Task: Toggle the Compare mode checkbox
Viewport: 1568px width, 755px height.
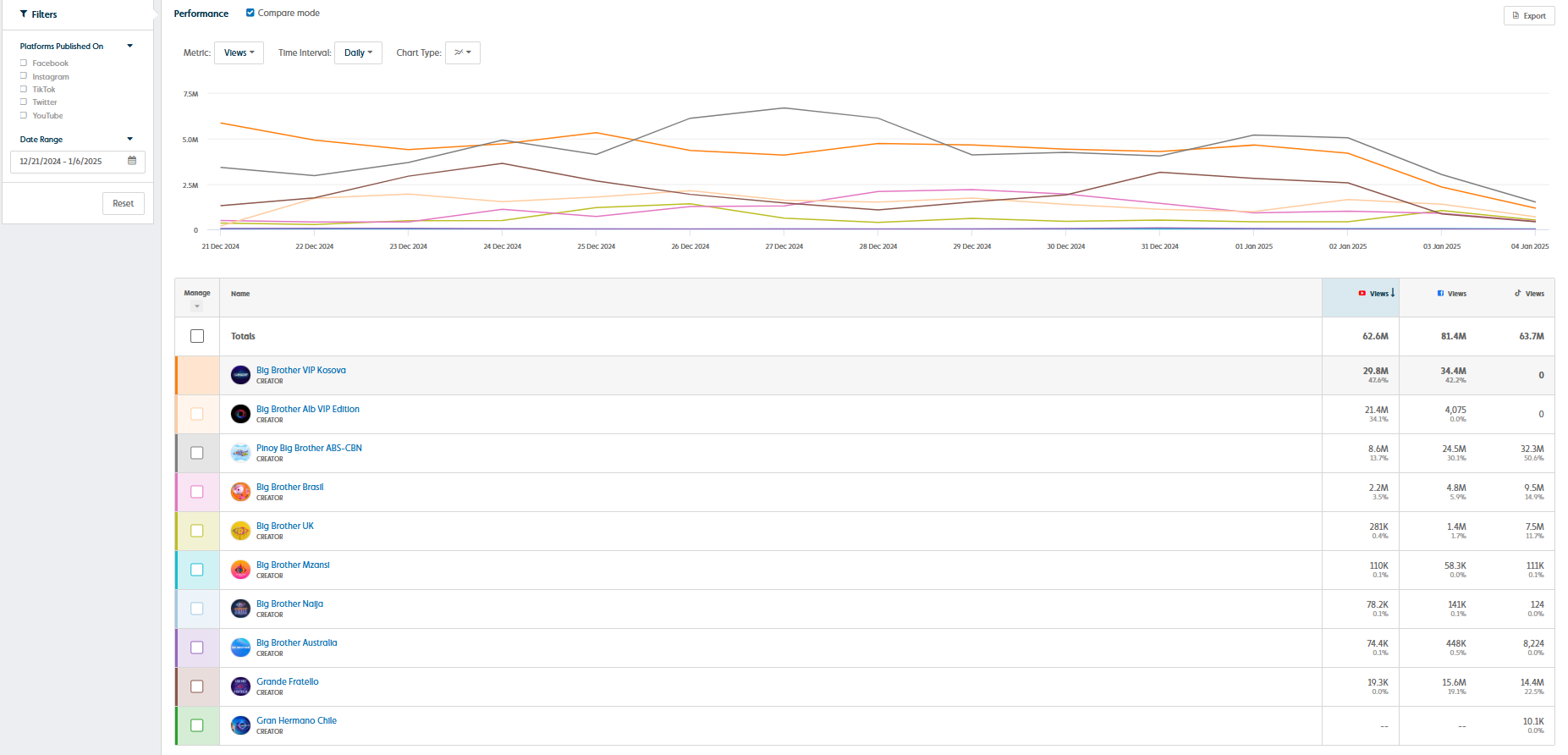Action: click(250, 13)
